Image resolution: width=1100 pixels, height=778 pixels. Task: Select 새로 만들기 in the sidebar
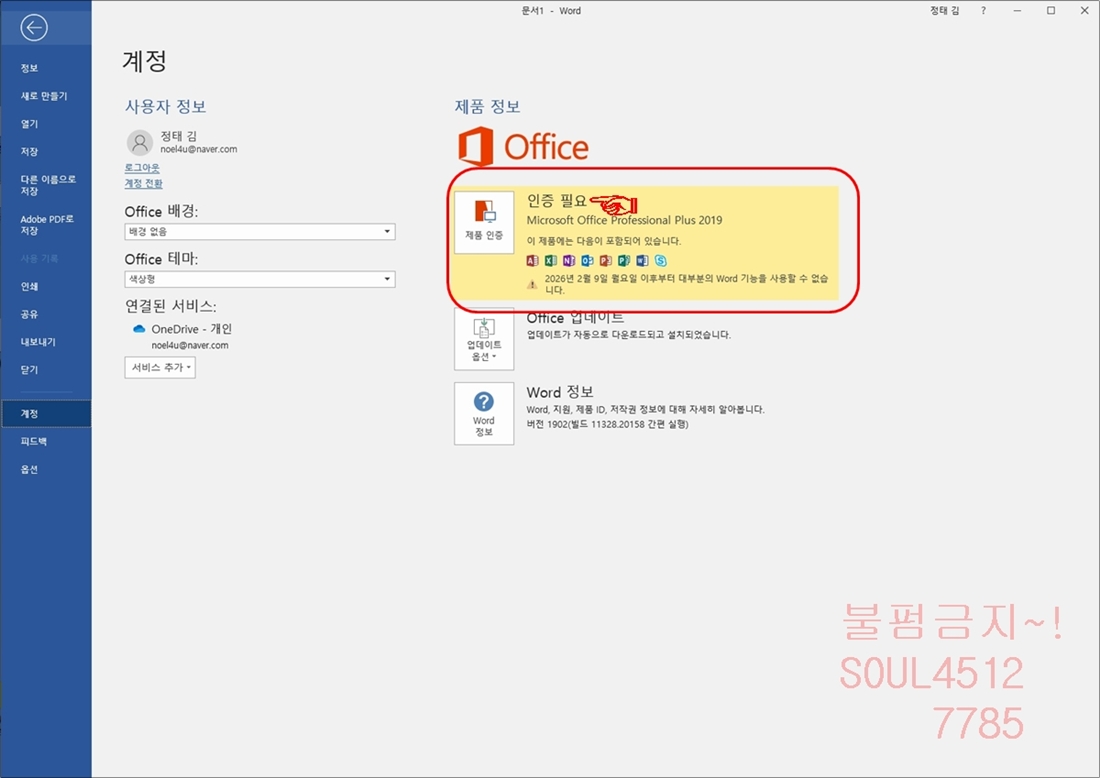44,96
